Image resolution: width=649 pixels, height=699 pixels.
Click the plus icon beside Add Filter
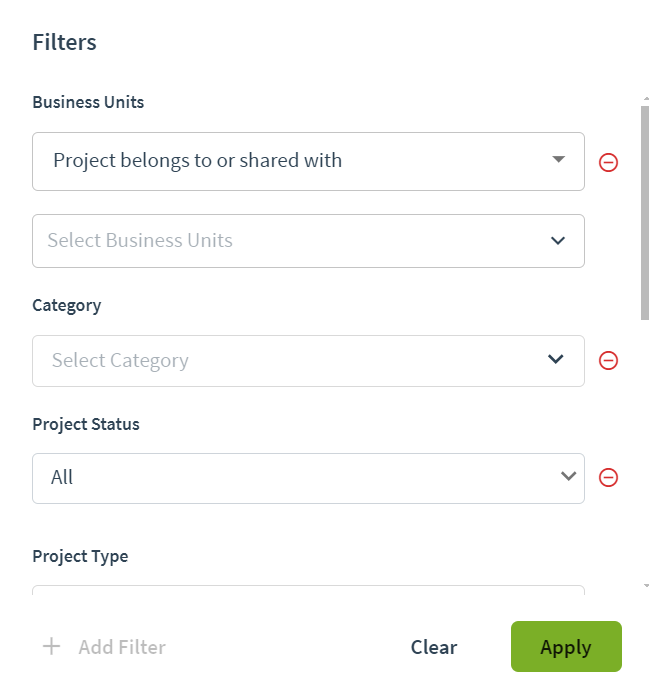pyautogui.click(x=51, y=646)
